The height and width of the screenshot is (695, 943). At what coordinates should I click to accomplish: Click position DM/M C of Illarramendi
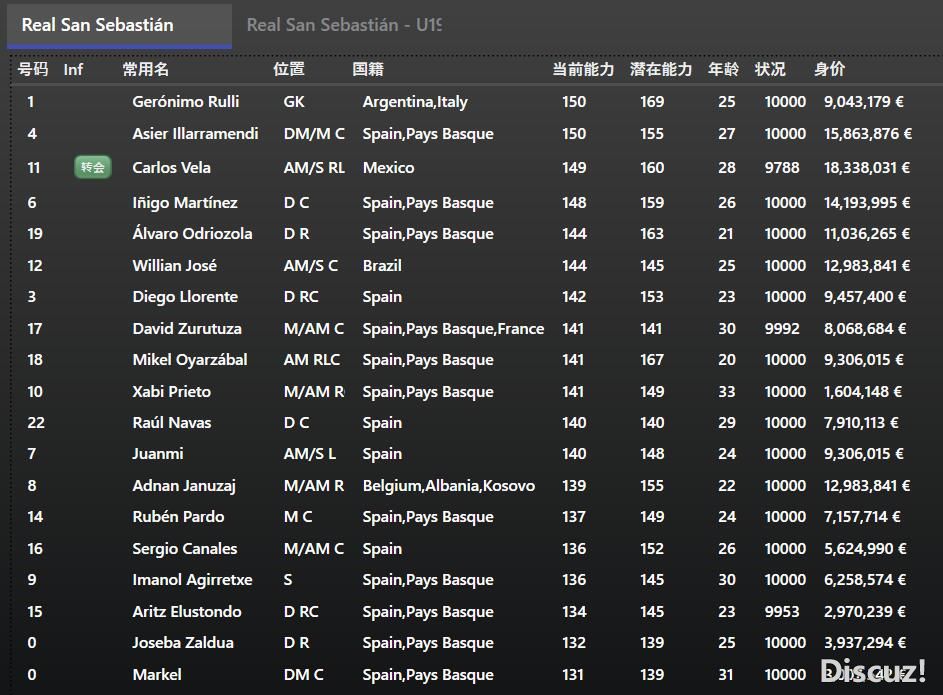(315, 133)
